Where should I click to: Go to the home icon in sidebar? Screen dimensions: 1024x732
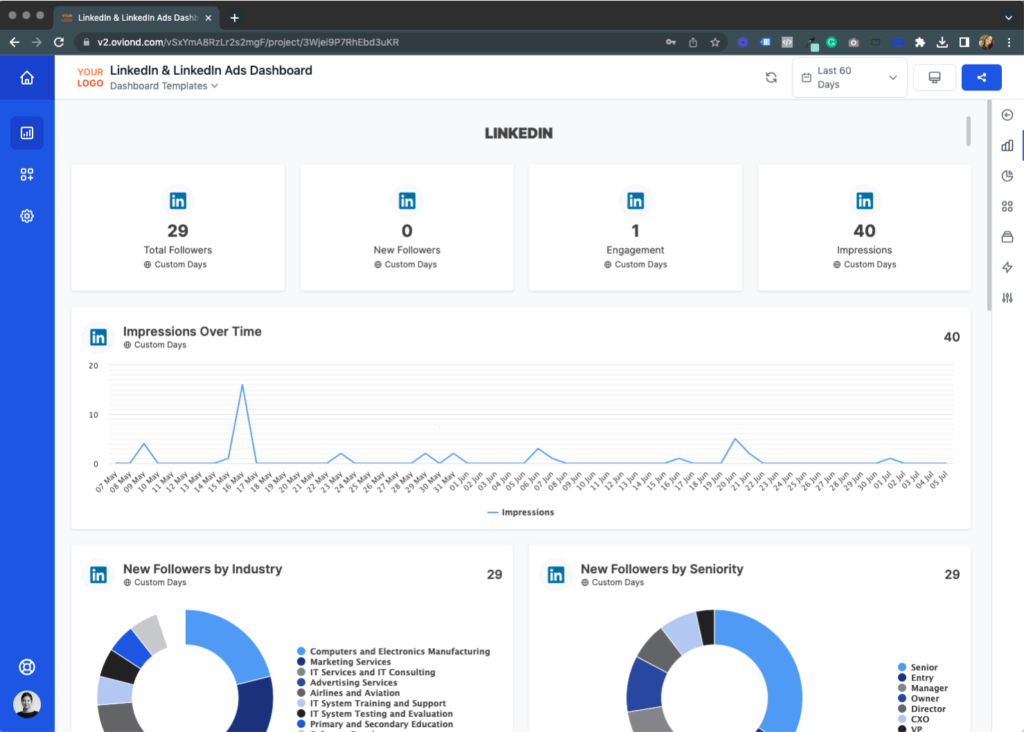[27, 78]
